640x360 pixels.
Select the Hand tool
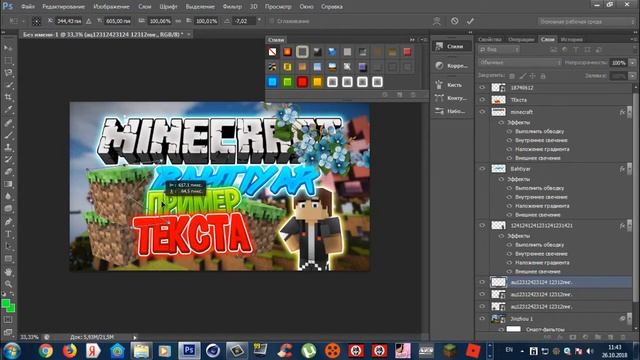point(8,272)
